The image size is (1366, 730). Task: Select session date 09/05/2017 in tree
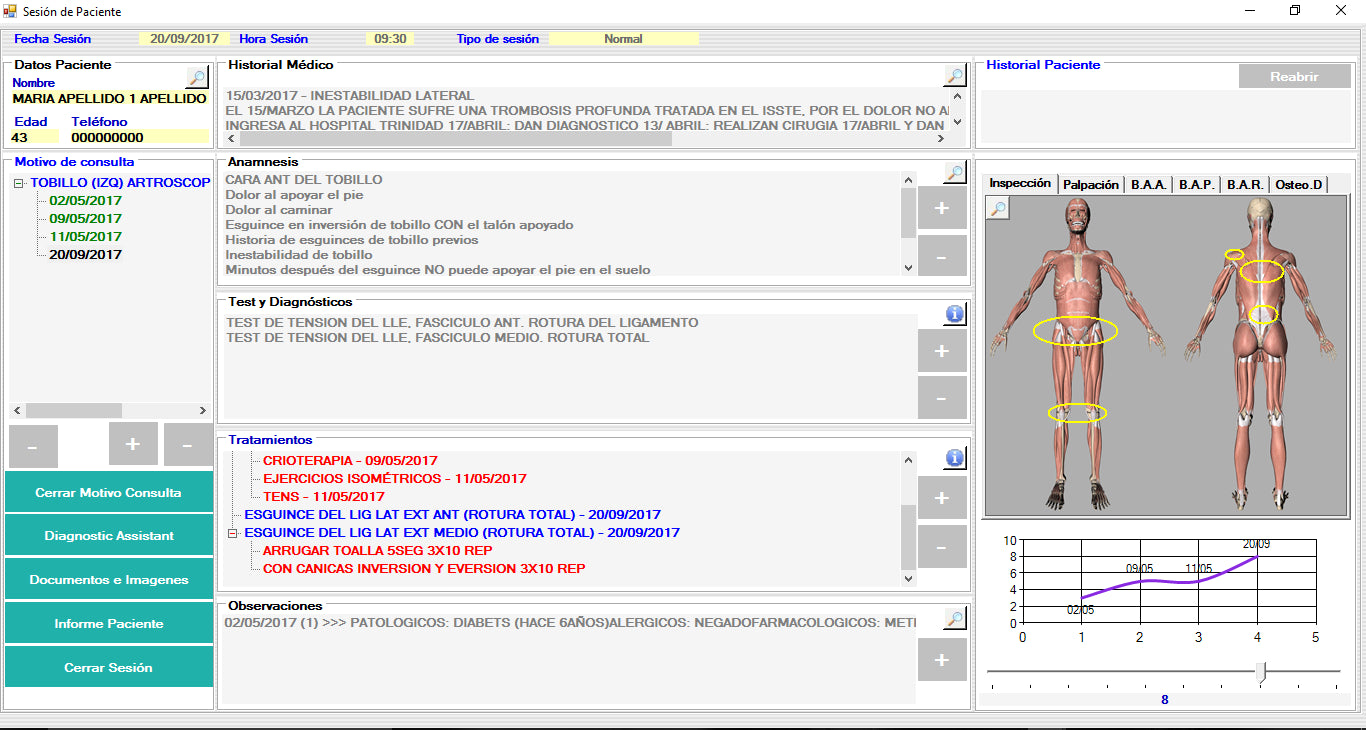pos(85,218)
